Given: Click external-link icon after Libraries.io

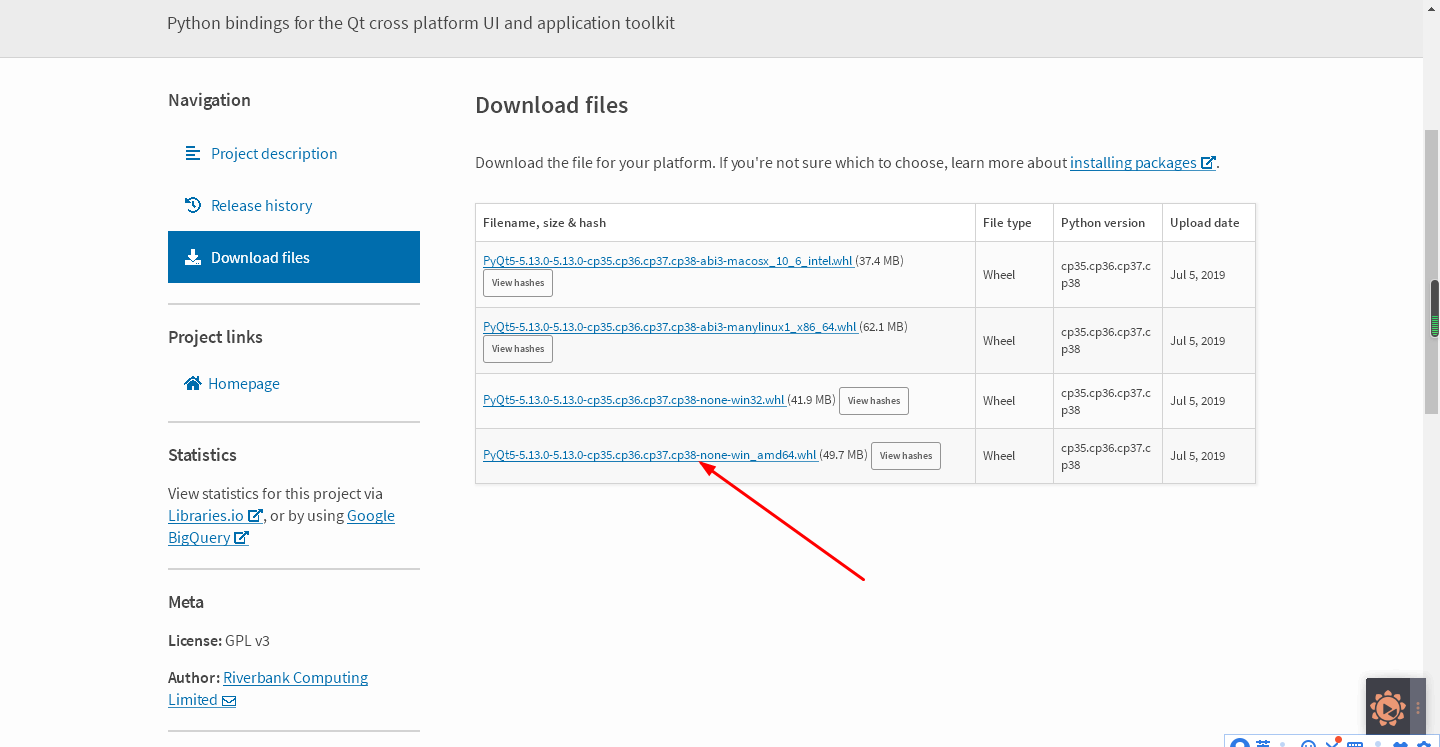Looking at the screenshot, I should pos(255,516).
